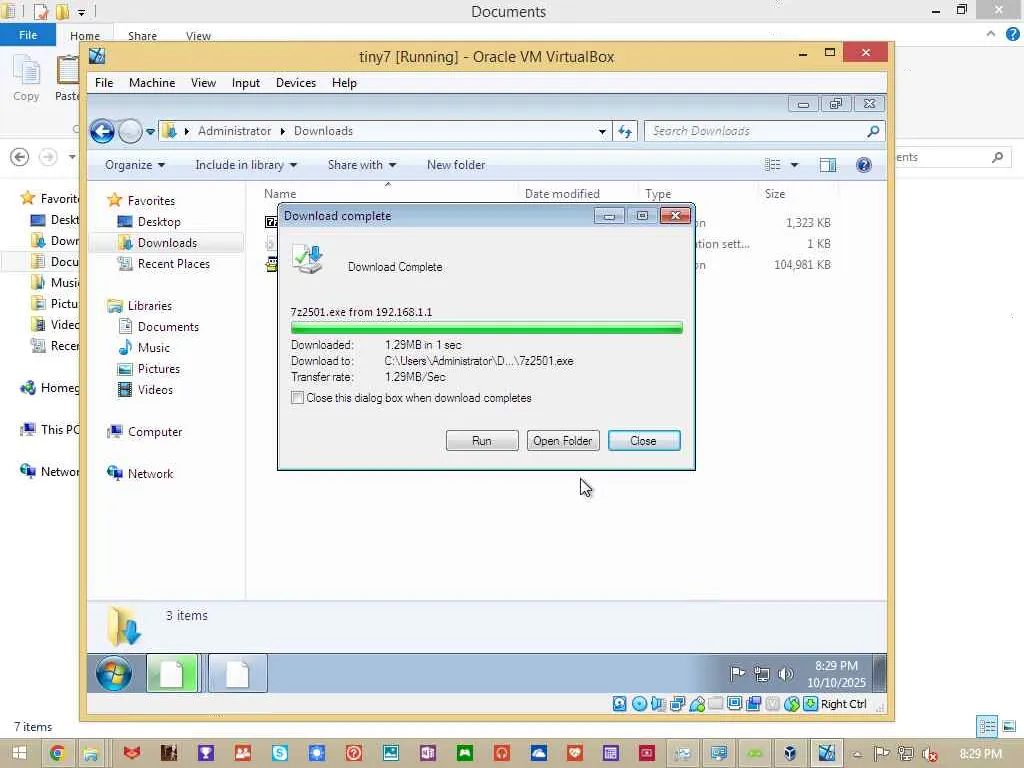Click the guest tray Action Center flag
1024x768 pixels.
(x=737, y=673)
